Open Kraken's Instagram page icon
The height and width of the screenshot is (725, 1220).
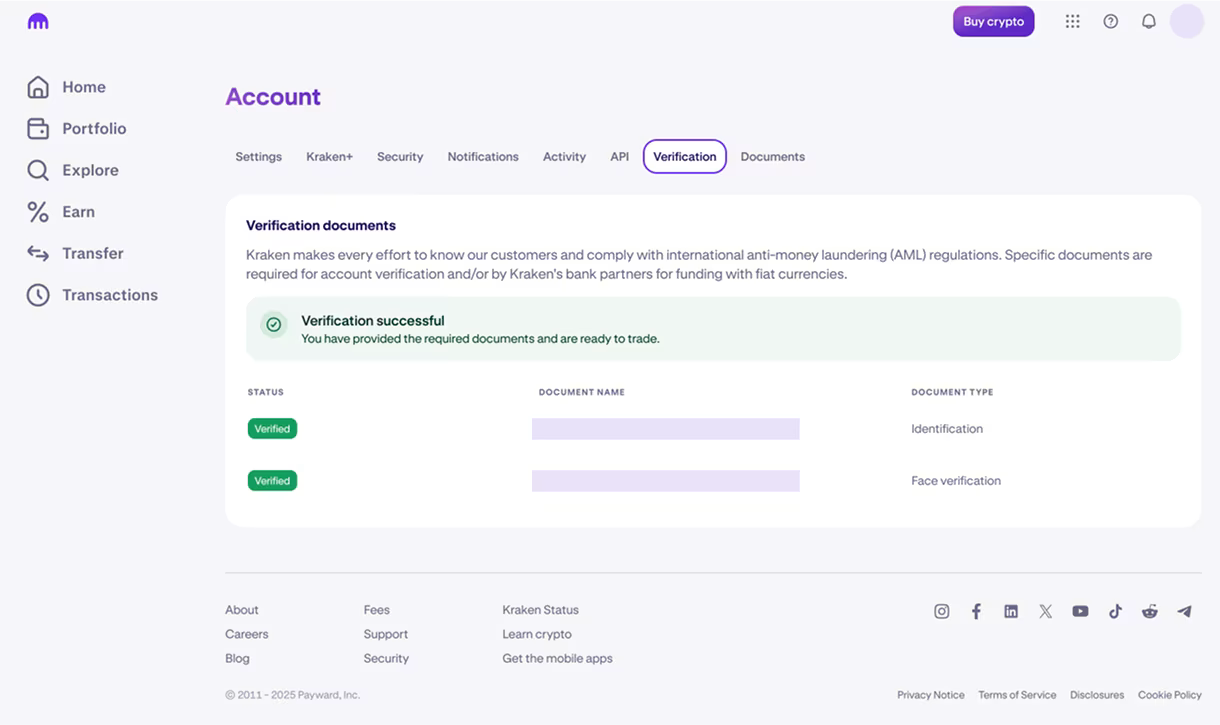coord(941,611)
